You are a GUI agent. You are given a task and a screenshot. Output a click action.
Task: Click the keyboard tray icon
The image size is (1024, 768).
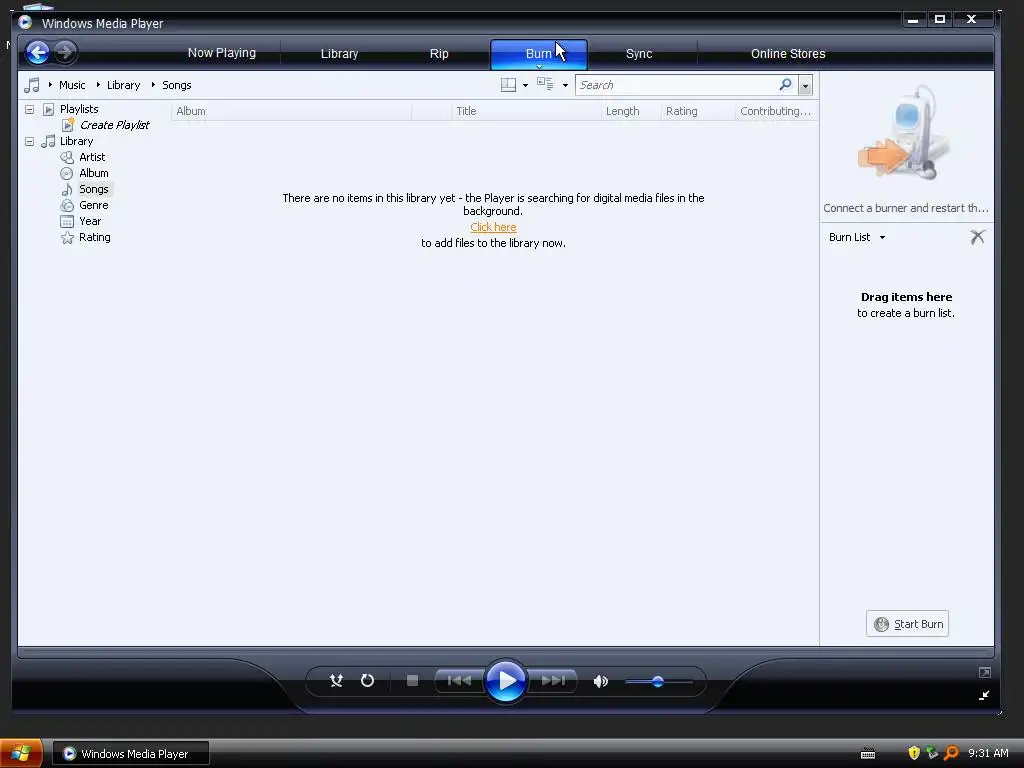(868, 754)
